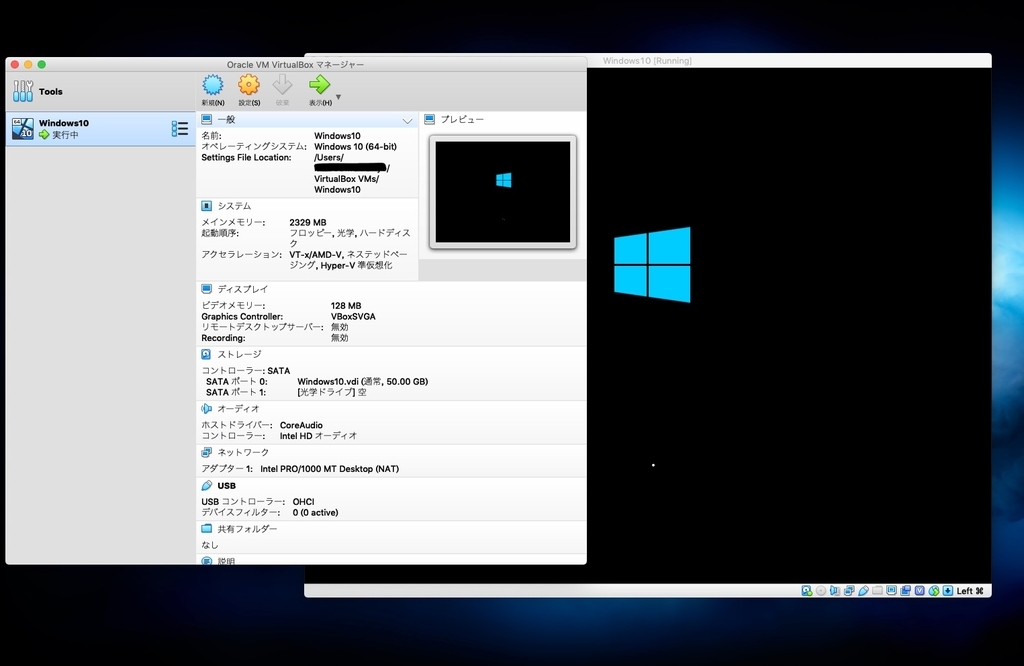Click 'Intel PRO/1000 MT Desktop (NAT)' adapter text
The width and height of the screenshot is (1024, 666).
[x=330, y=469]
